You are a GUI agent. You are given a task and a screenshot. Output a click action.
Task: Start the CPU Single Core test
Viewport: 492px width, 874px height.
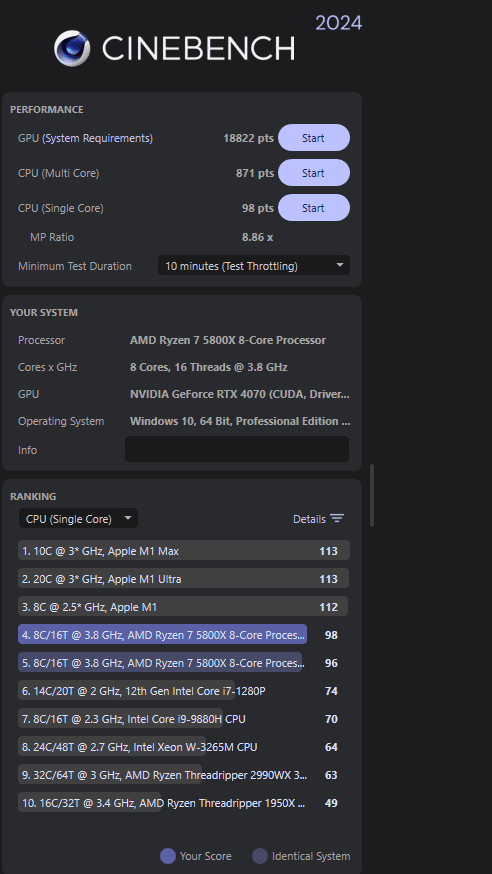click(x=314, y=208)
